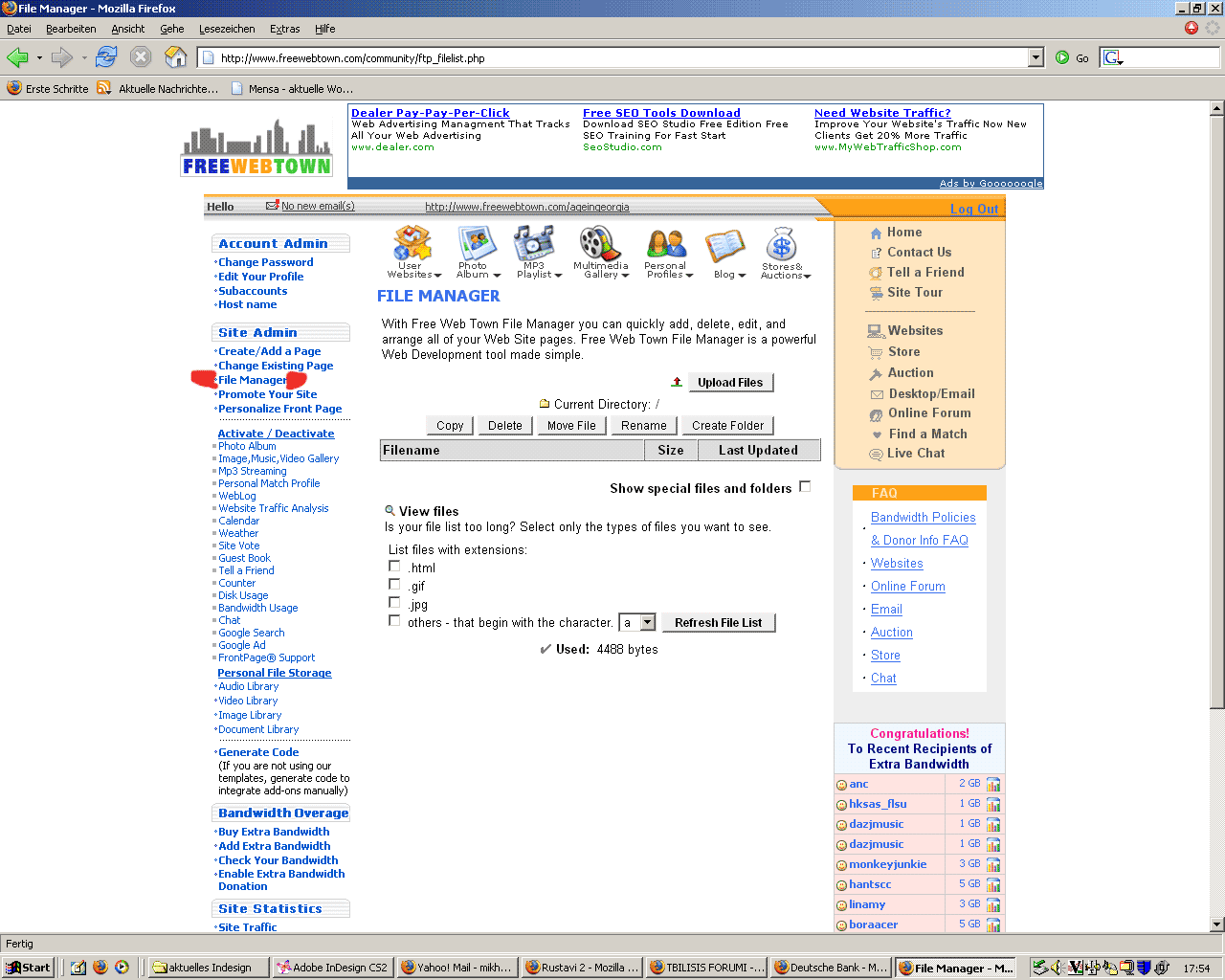Open the Extras menu
This screenshot has height=980, width=1225.
click(x=285, y=29)
